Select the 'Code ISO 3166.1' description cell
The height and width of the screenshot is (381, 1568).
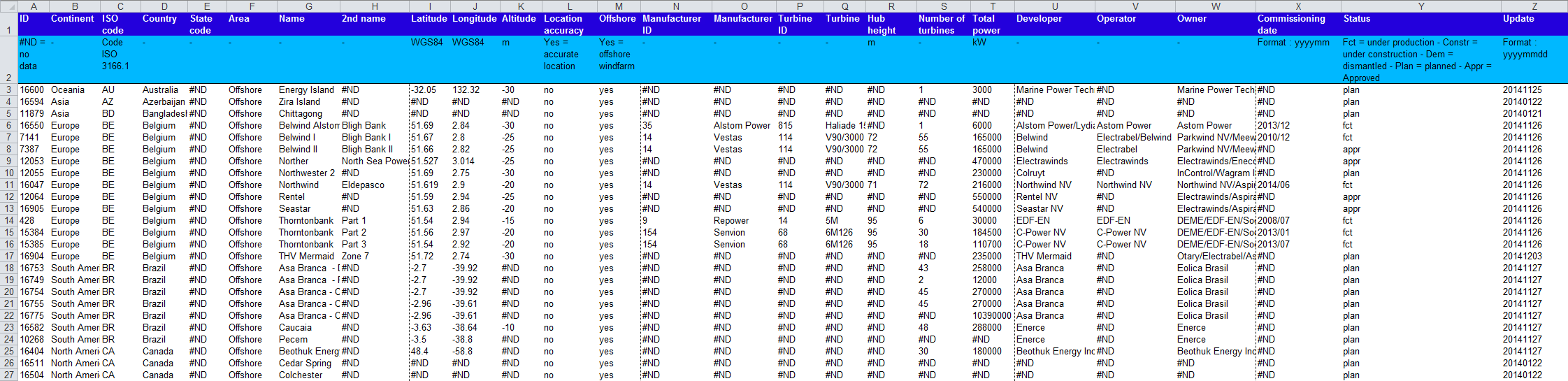(x=120, y=60)
